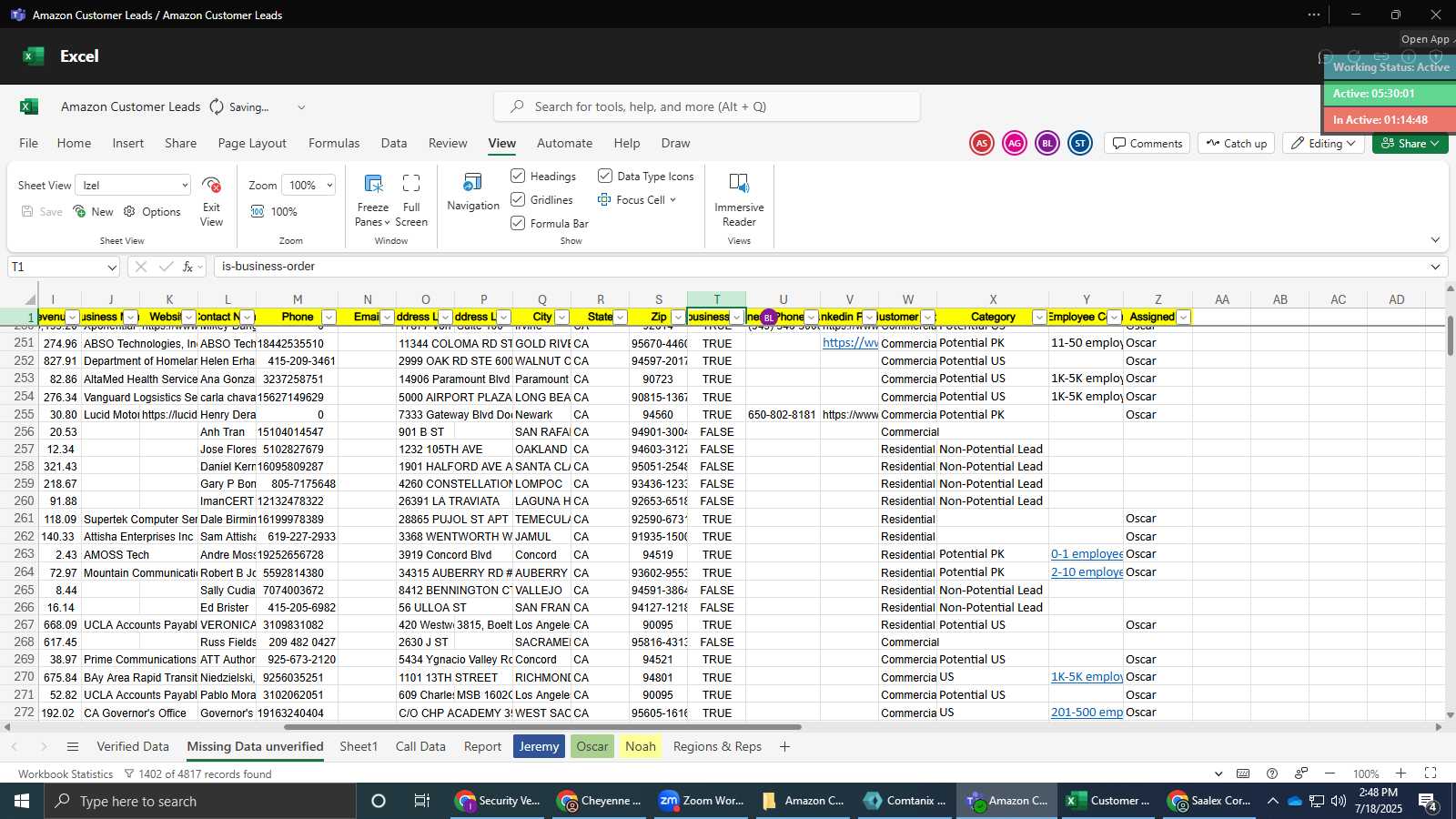The width and height of the screenshot is (1456, 819).
Task: Click the Search for tools box
Action: 707,106
